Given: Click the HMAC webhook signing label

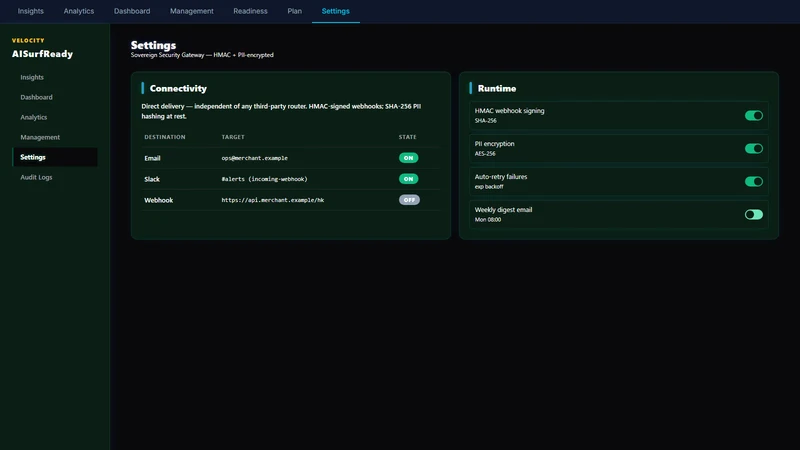Looking at the screenshot, I should [509, 111].
